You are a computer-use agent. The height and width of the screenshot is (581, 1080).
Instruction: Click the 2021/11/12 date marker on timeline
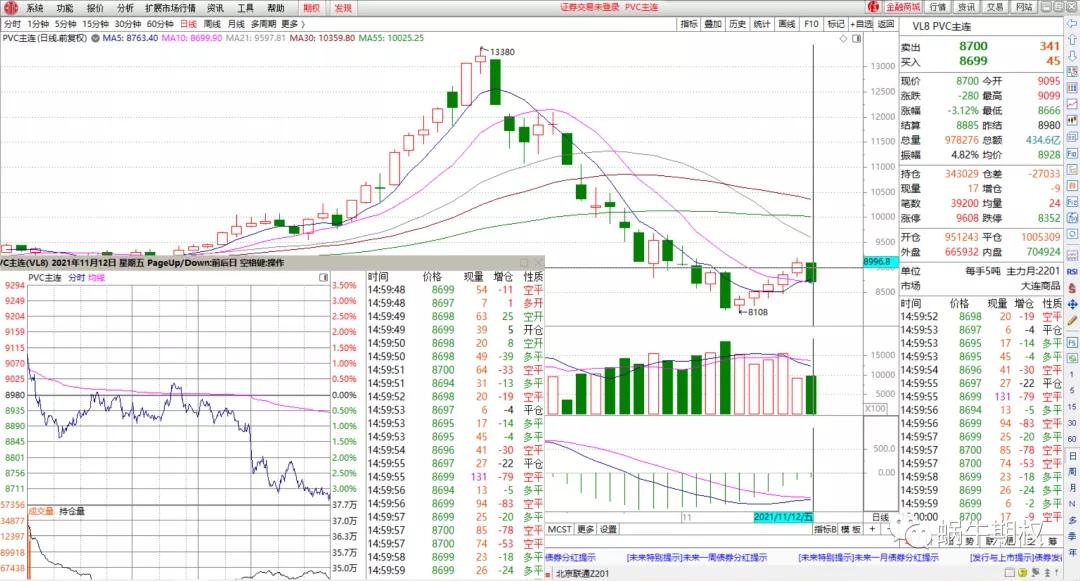point(783,517)
